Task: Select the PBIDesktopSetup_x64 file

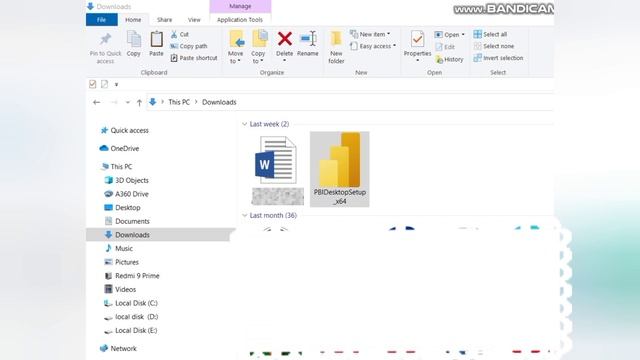Action: point(340,169)
